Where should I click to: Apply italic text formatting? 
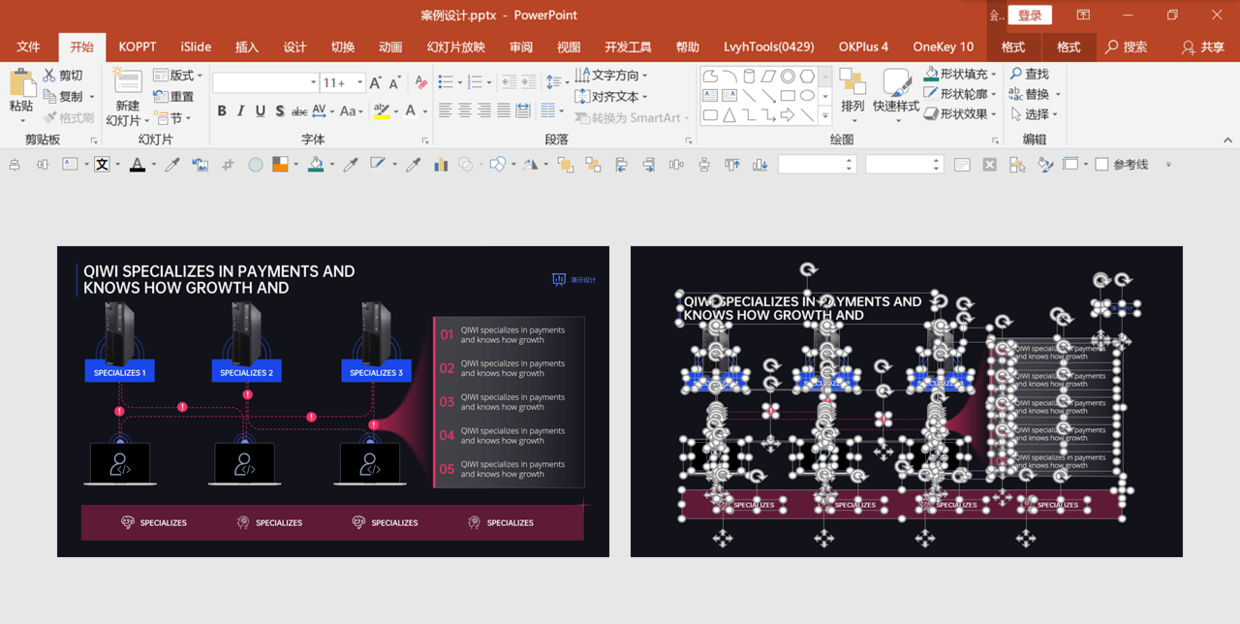point(241,111)
